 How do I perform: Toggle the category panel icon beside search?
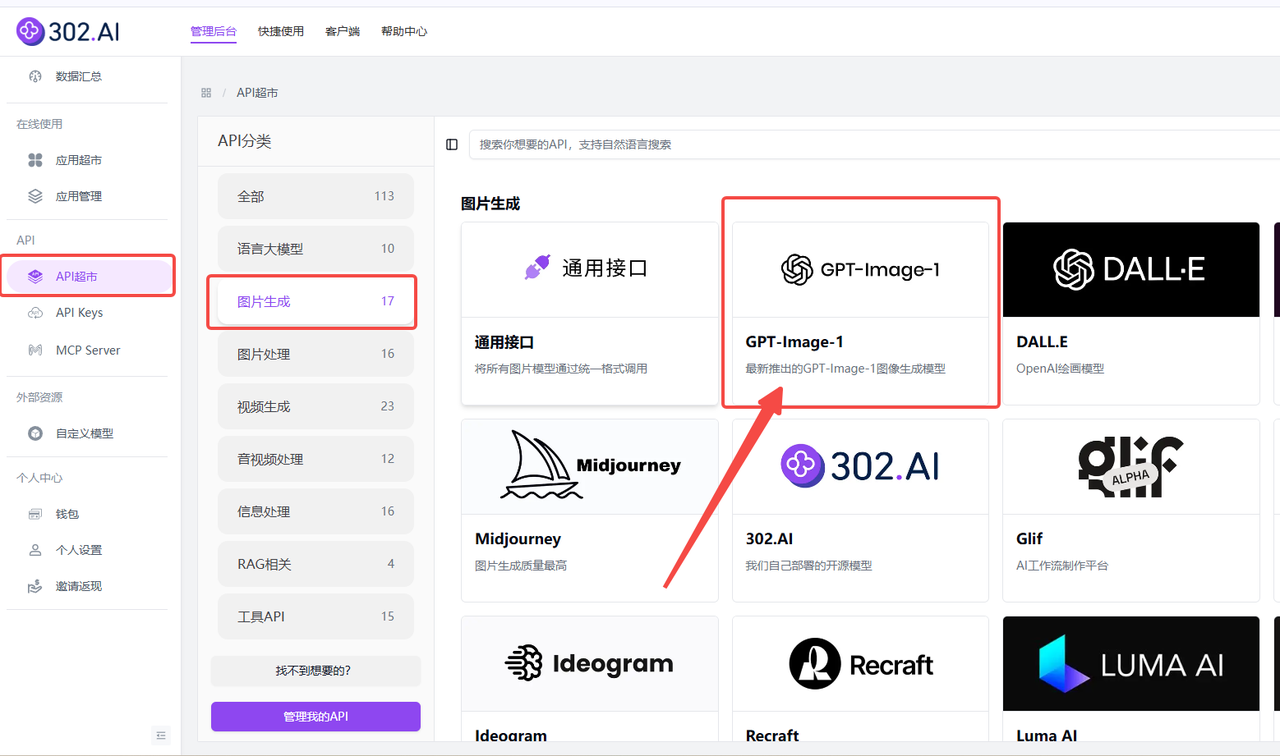pyautogui.click(x=452, y=144)
